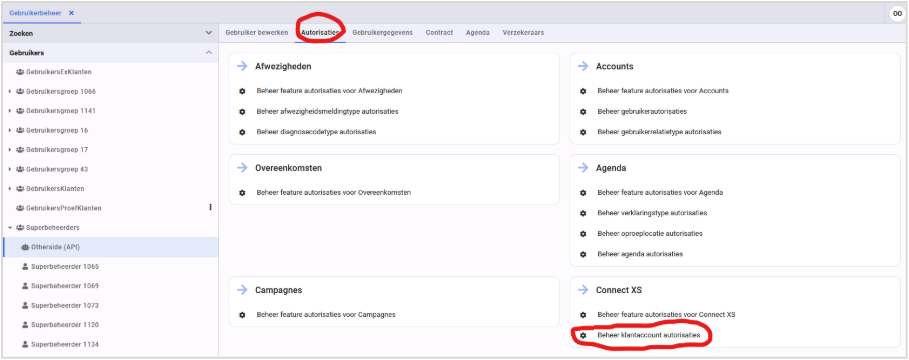Collapse the Gebruikers panel chevron
909x360 pixels.
tap(209, 53)
